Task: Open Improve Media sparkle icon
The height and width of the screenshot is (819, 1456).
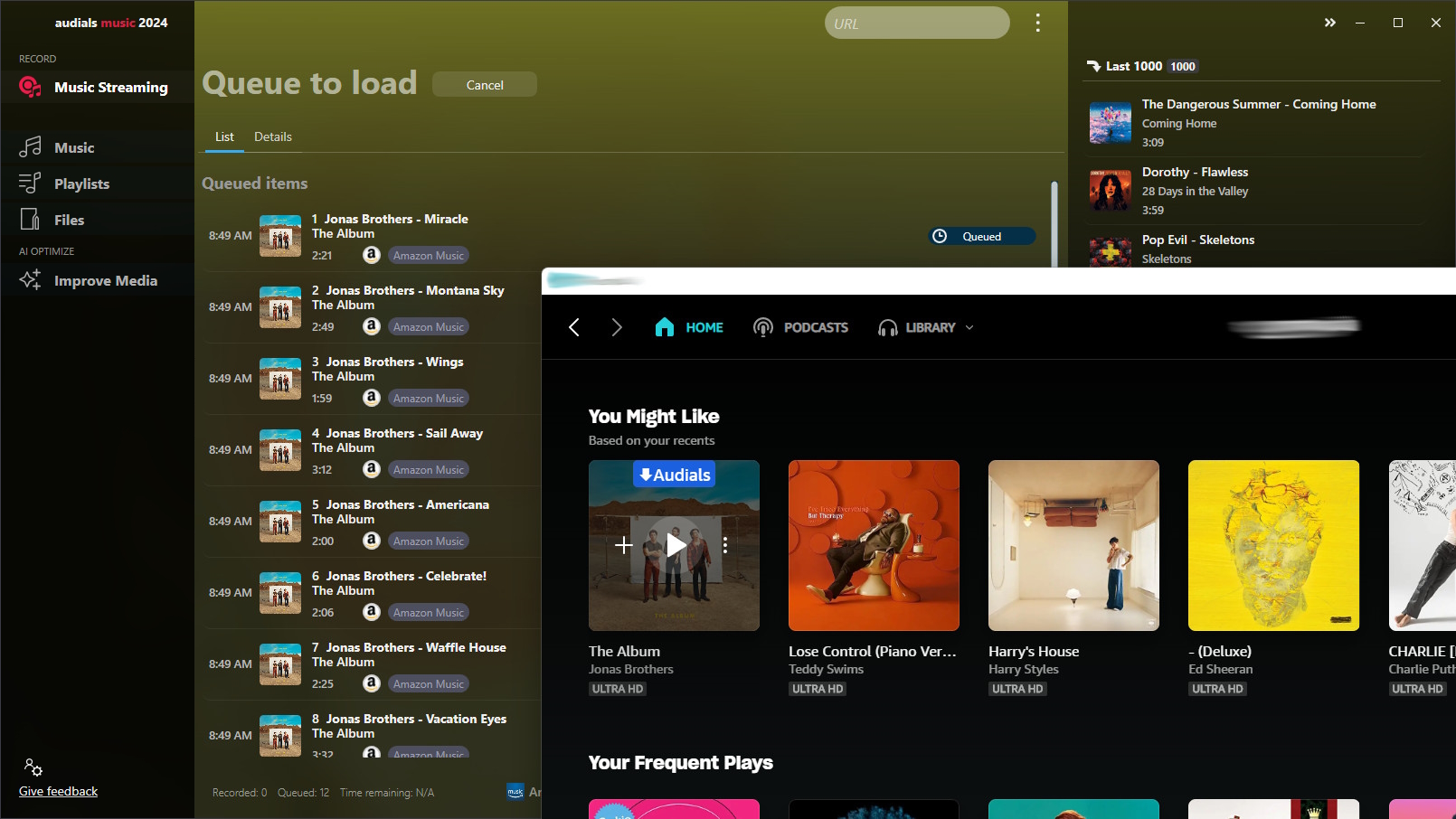Action: 30,280
